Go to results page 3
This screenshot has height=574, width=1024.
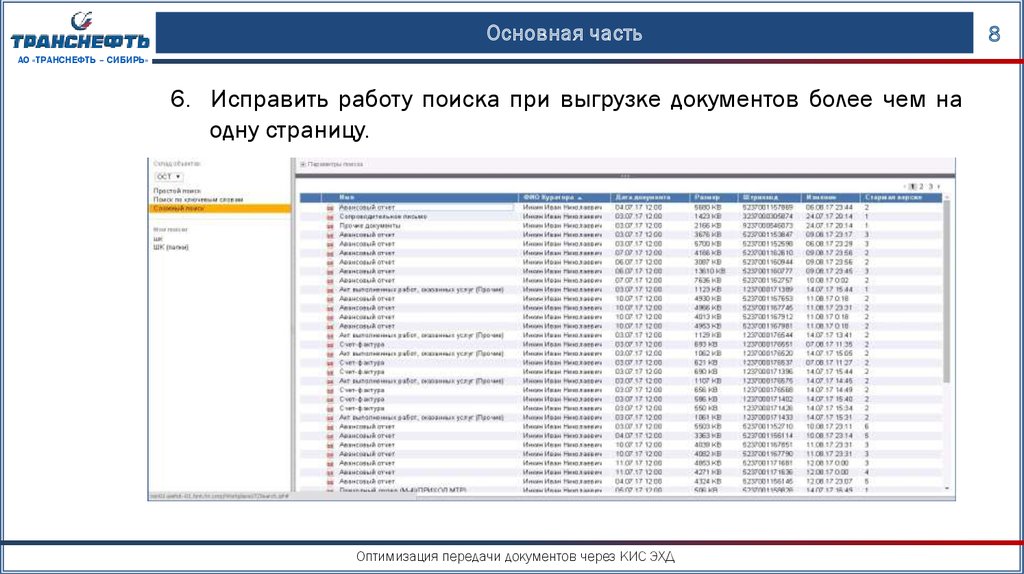pyautogui.click(x=931, y=187)
